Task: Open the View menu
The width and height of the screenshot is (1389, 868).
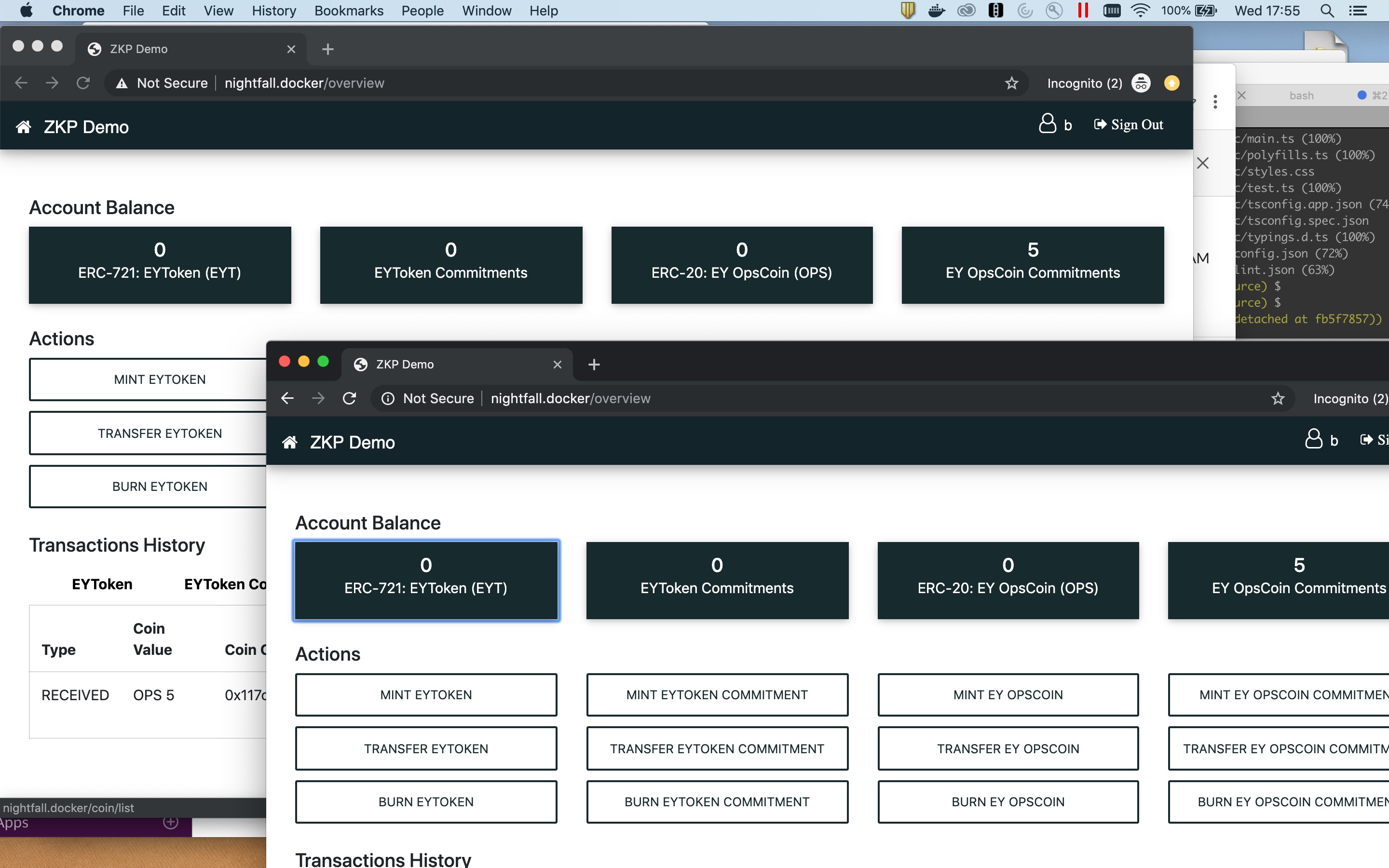Action: click(218, 10)
